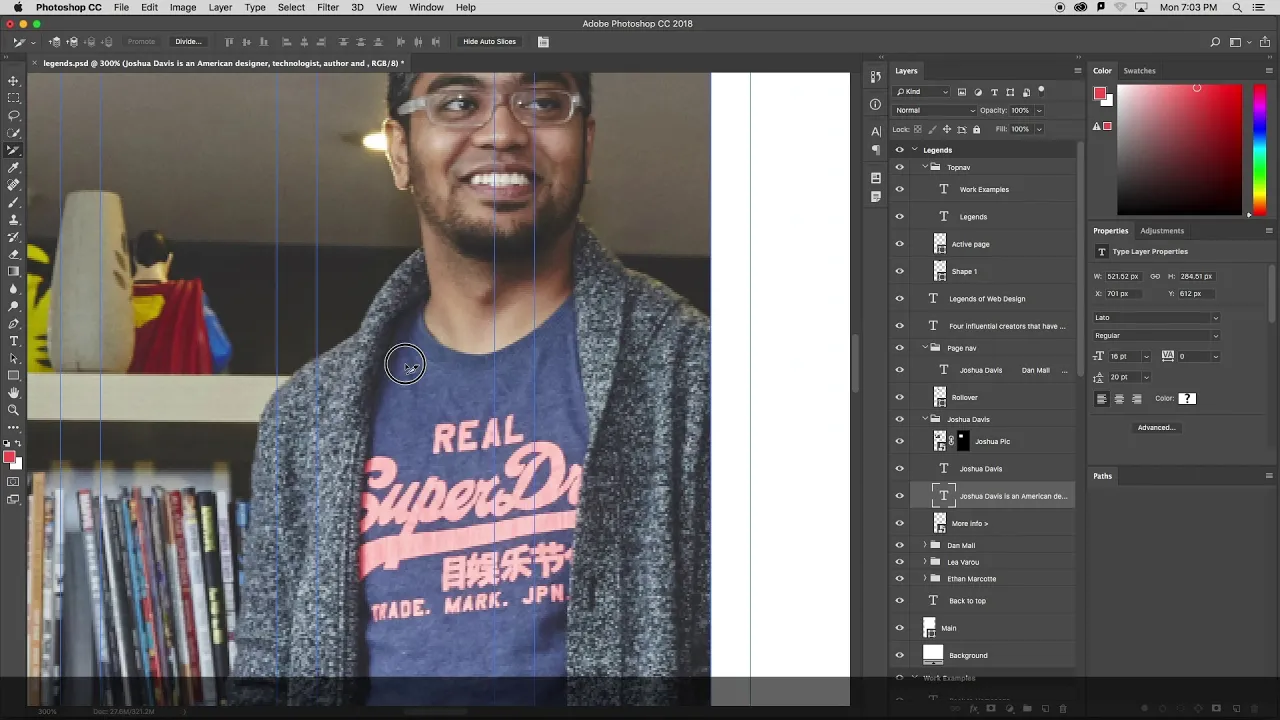This screenshot has width=1280, height=720.
Task: Click the Hide Auto Slices button
Action: coord(490,42)
